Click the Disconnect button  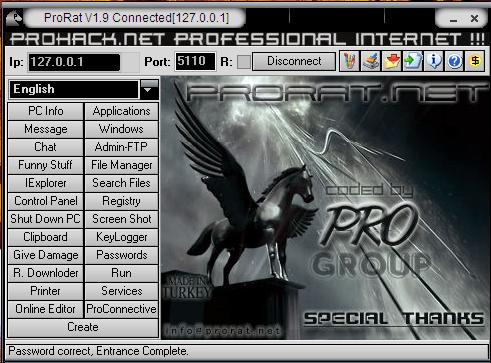click(x=294, y=61)
